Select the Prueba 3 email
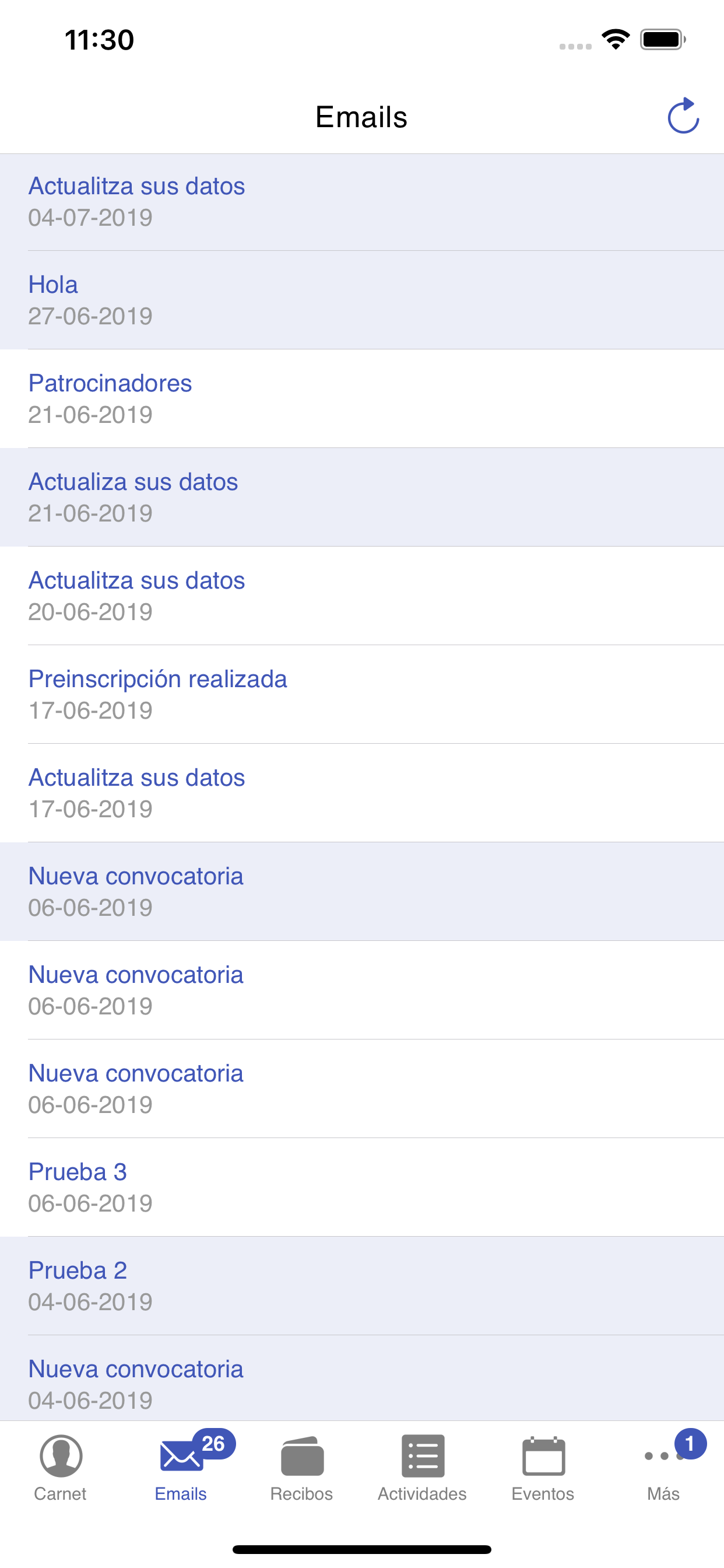Image resolution: width=724 pixels, height=1568 pixels. pos(362,1187)
